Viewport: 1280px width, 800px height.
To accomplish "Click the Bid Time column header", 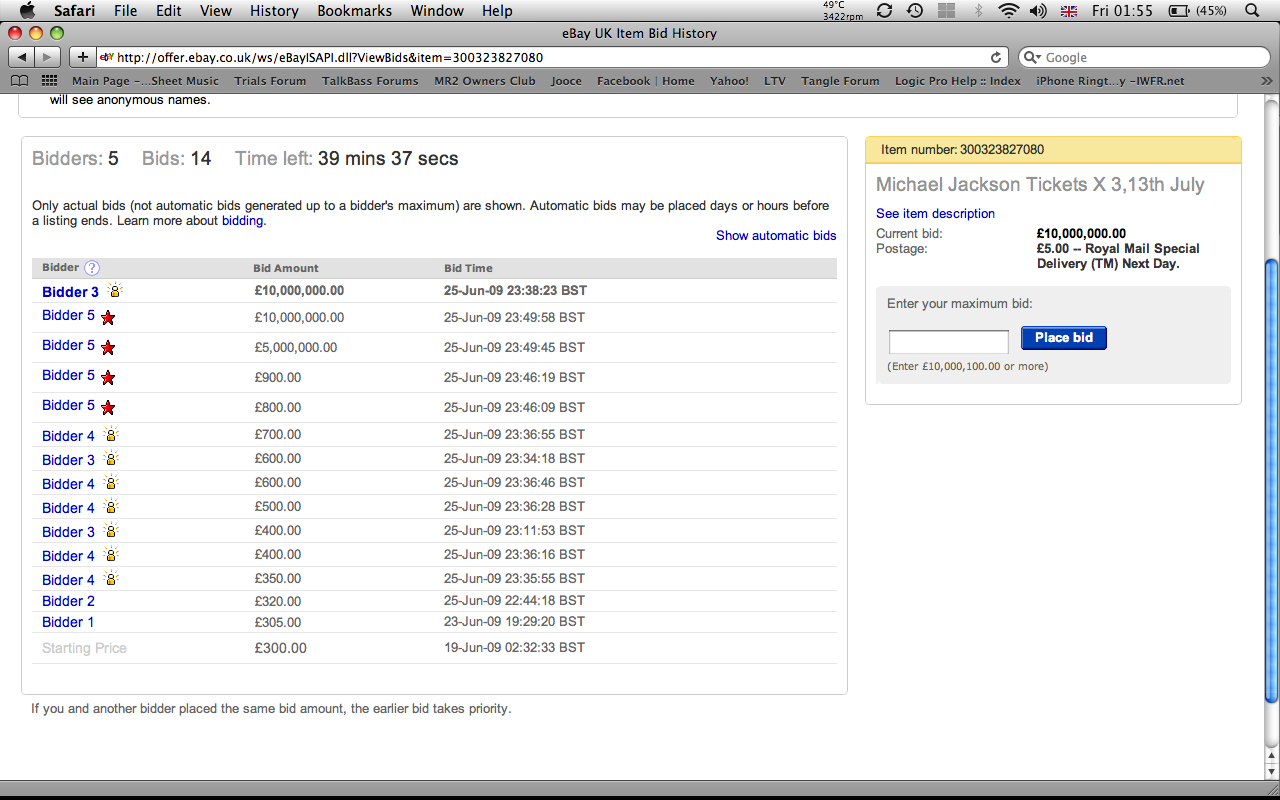I will 468,268.
